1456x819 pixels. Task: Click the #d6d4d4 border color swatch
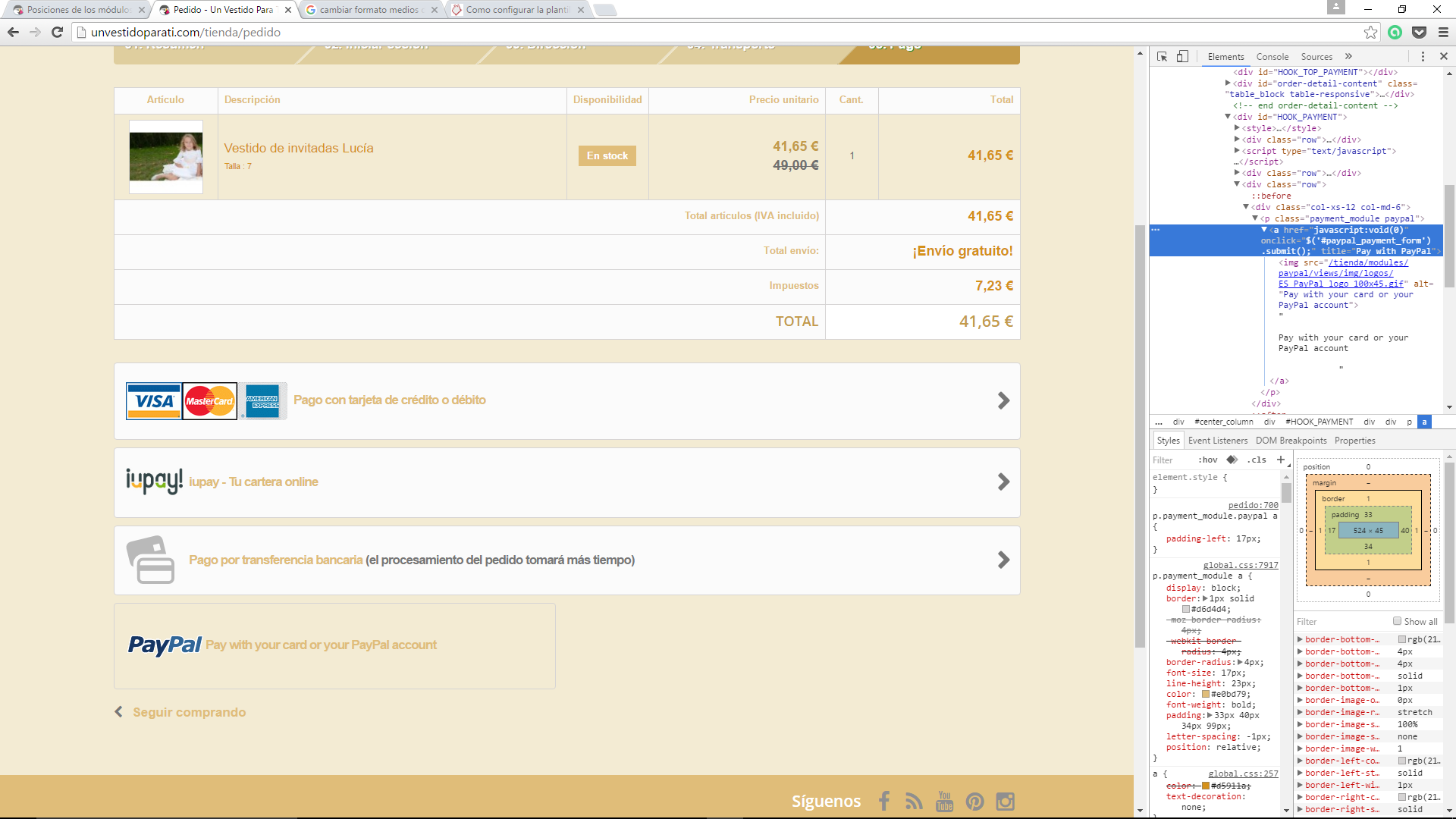(1186, 609)
